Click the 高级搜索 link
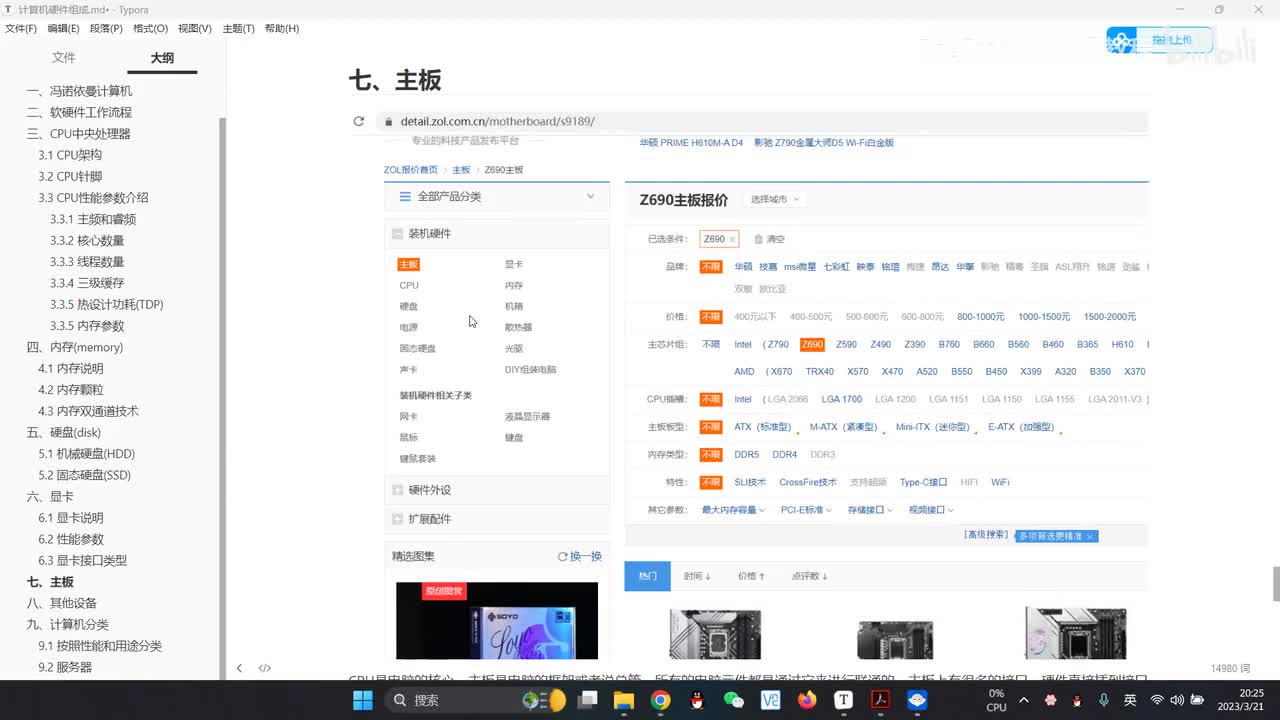The height and width of the screenshot is (720, 1280). [x=987, y=535]
